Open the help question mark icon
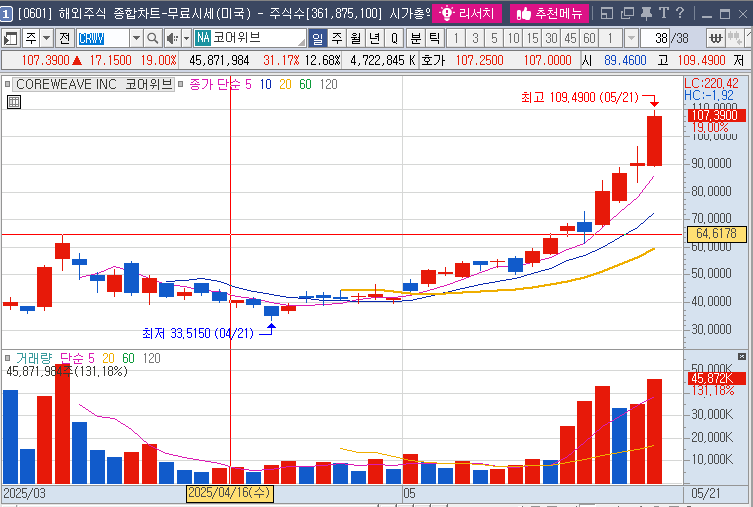The height and width of the screenshot is (507, 753). (679, 13)
